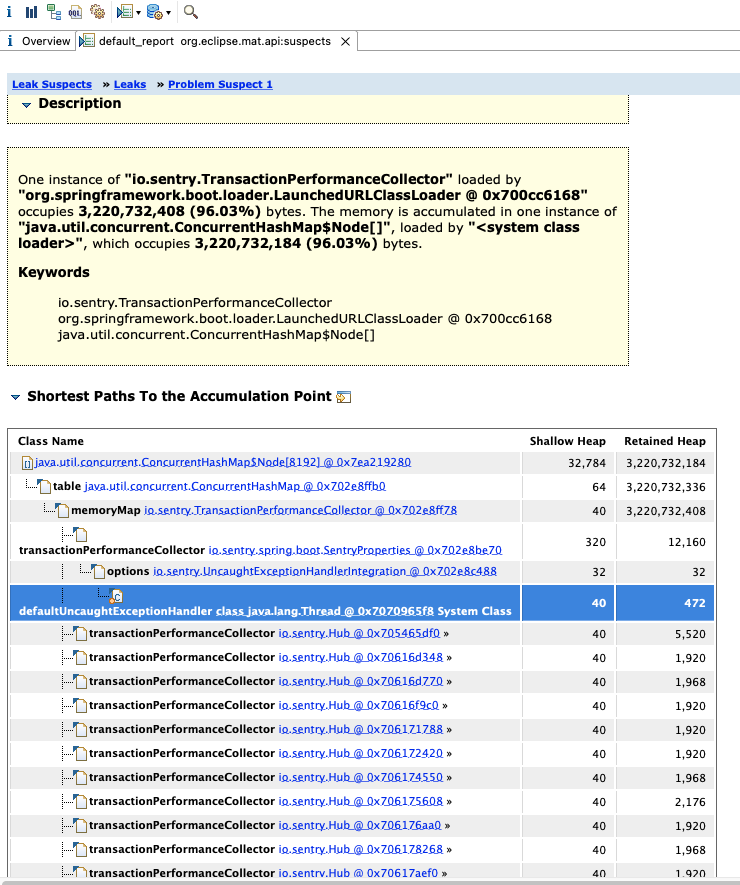Open the Overview info toolbar icon
Screen dimensions: 740x885
point(9,12)
